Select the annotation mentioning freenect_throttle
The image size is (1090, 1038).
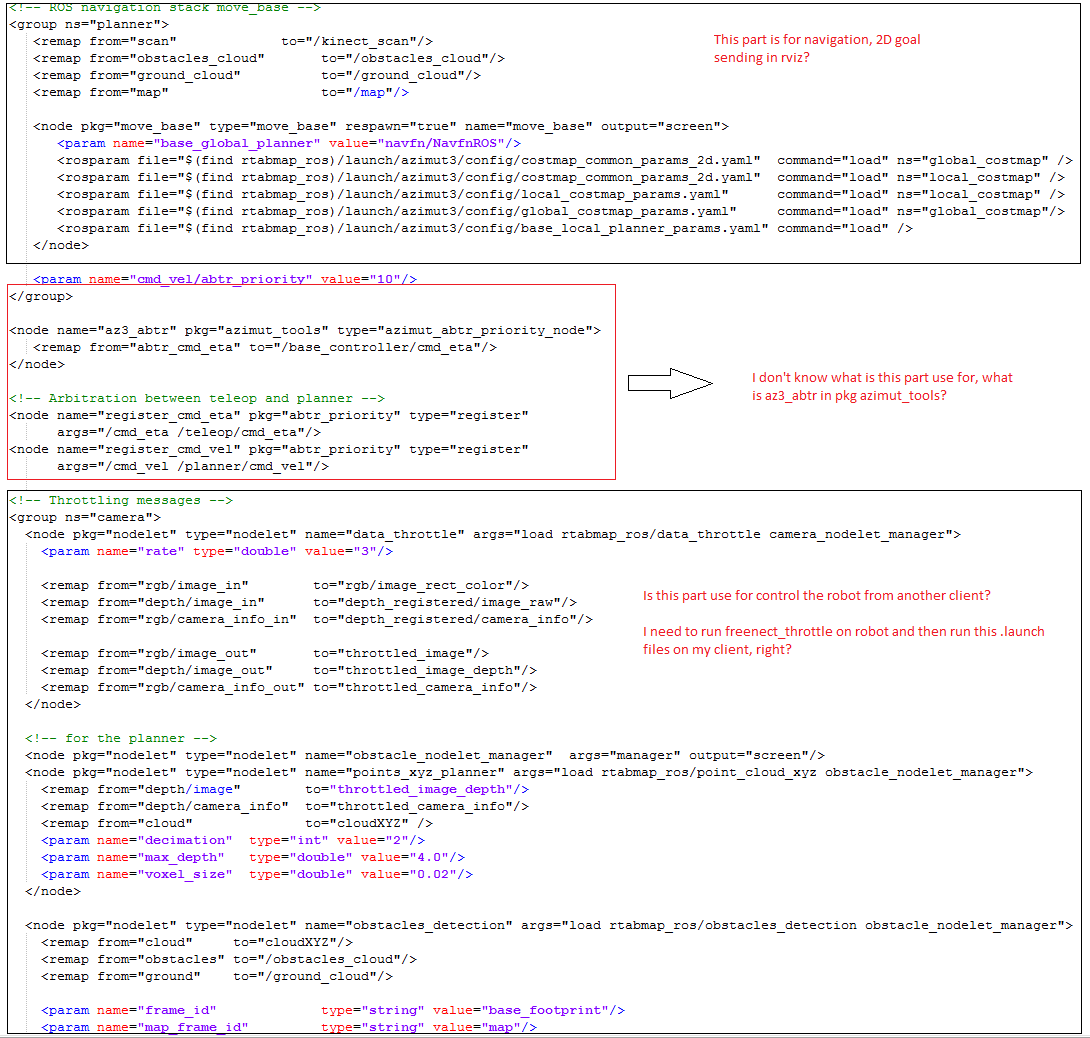pyautogui.click(x=816, y=640)
